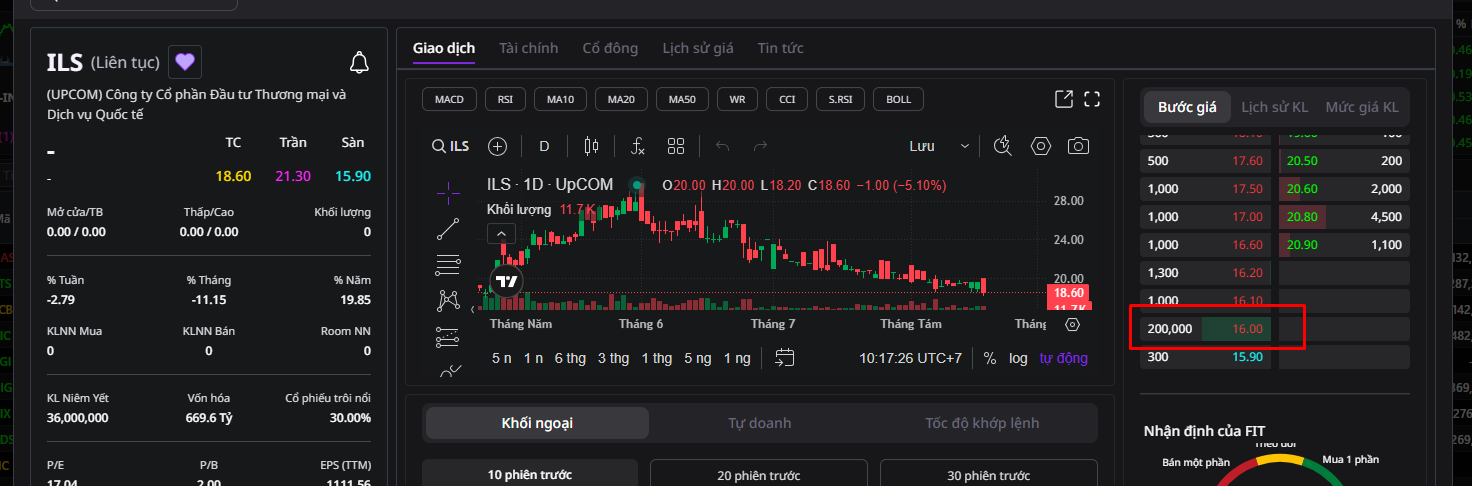Toggle the BOLL indicator button
Screen dimensions: 1472x486
pos(898,99)
